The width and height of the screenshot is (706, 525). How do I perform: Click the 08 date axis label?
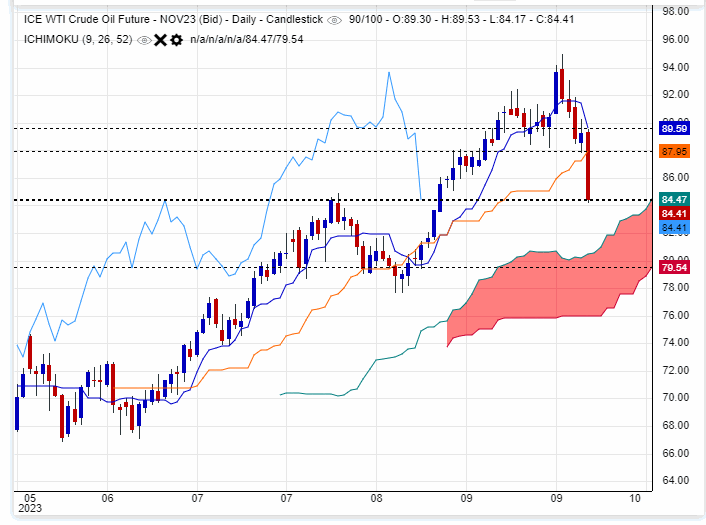(376, 498)
